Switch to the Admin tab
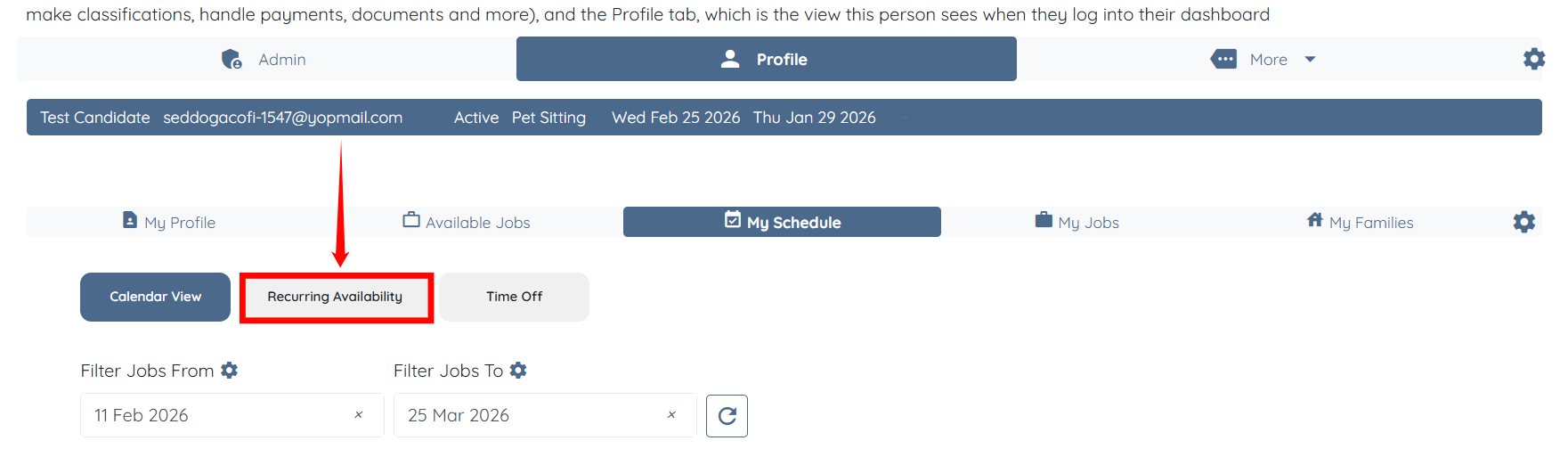Screen dimensions: 1568x457 (x=265, y=60)
